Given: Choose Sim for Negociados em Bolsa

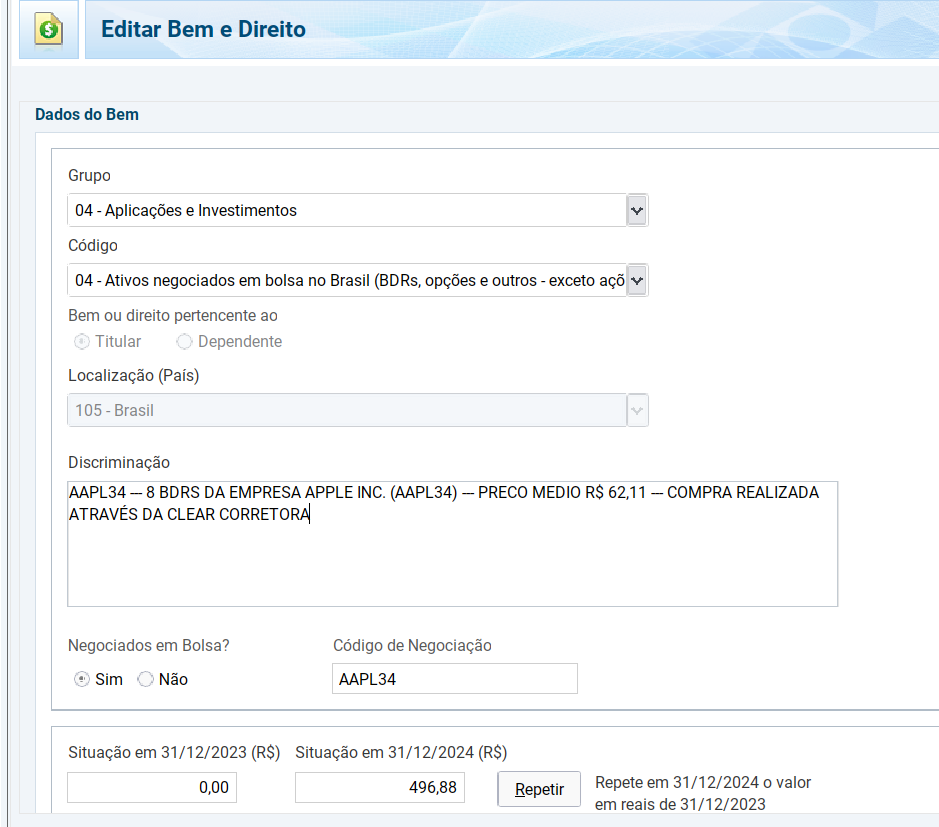Looking at the screenshot, I should [82, 679].
